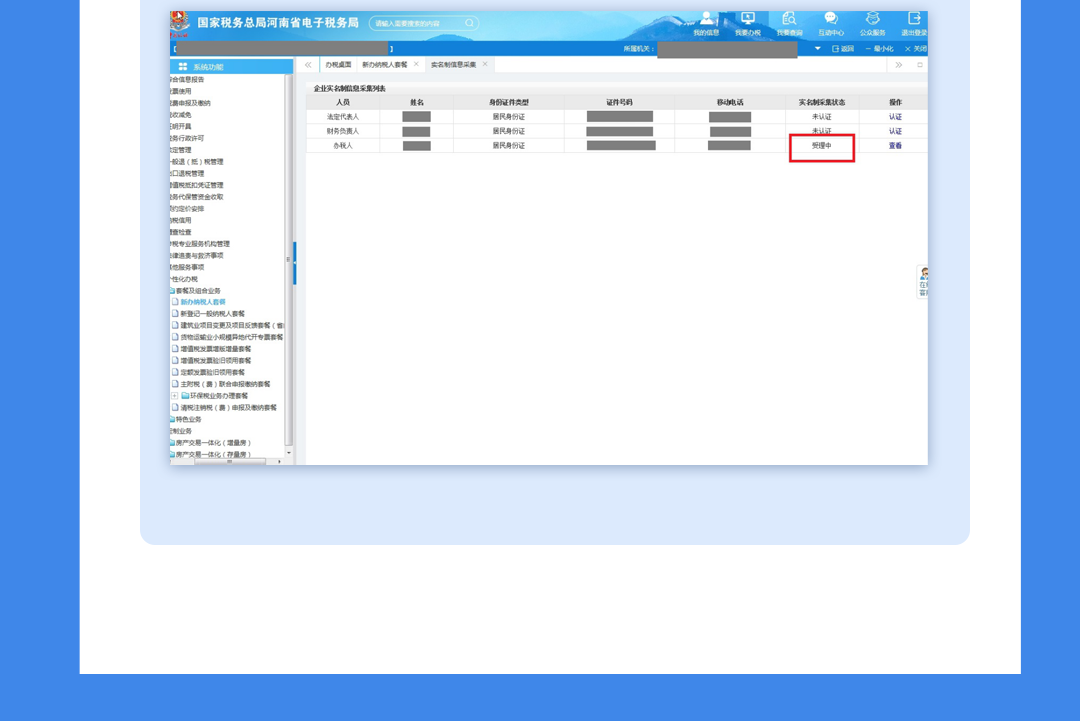The image size is (1080, 721).
Task: Click the 退出登录 logout icon
Action: coord(914,19)
